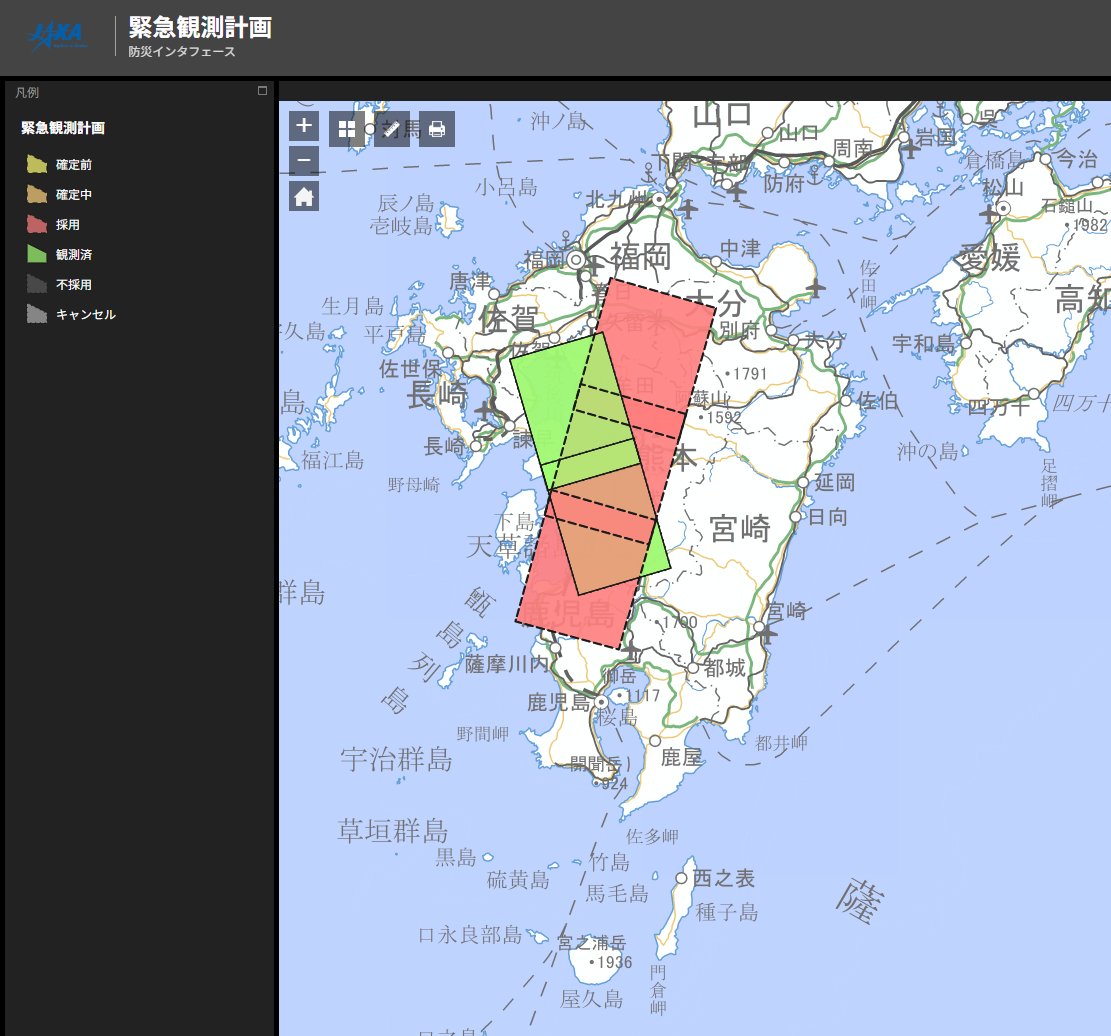The width and height of the screenshot is (1111, 1036).
Task: Collapse the 凡例 legend panel
Action: [x=262, y=91]
